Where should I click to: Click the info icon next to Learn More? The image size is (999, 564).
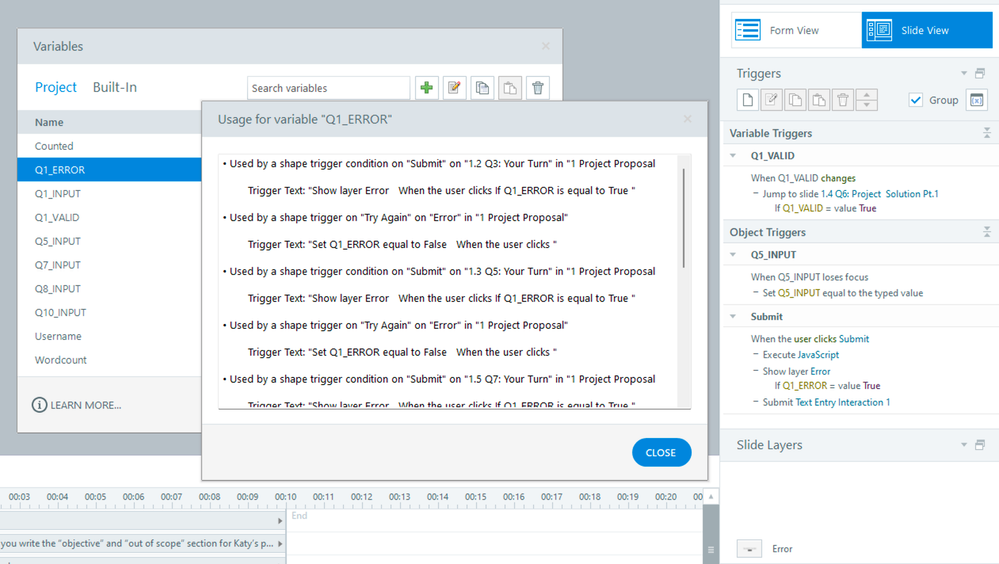(40, 405)
